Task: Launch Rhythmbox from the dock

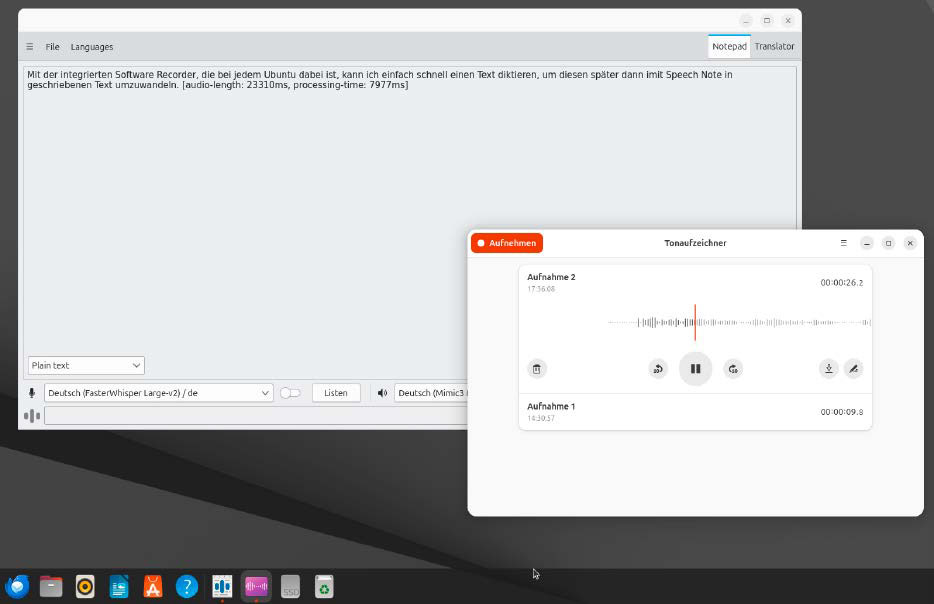Action: coord(85,587)
